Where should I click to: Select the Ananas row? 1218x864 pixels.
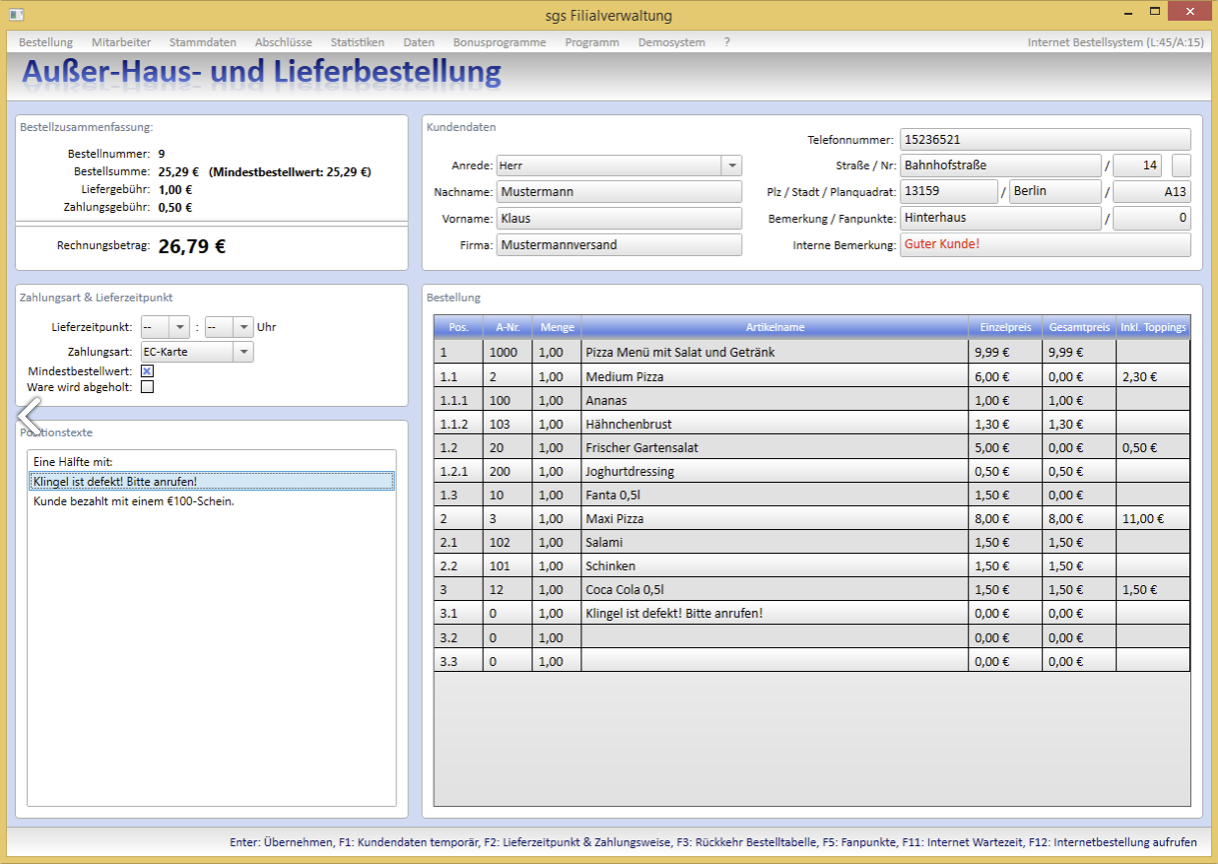pyautogui.click(x=812, y=400)
